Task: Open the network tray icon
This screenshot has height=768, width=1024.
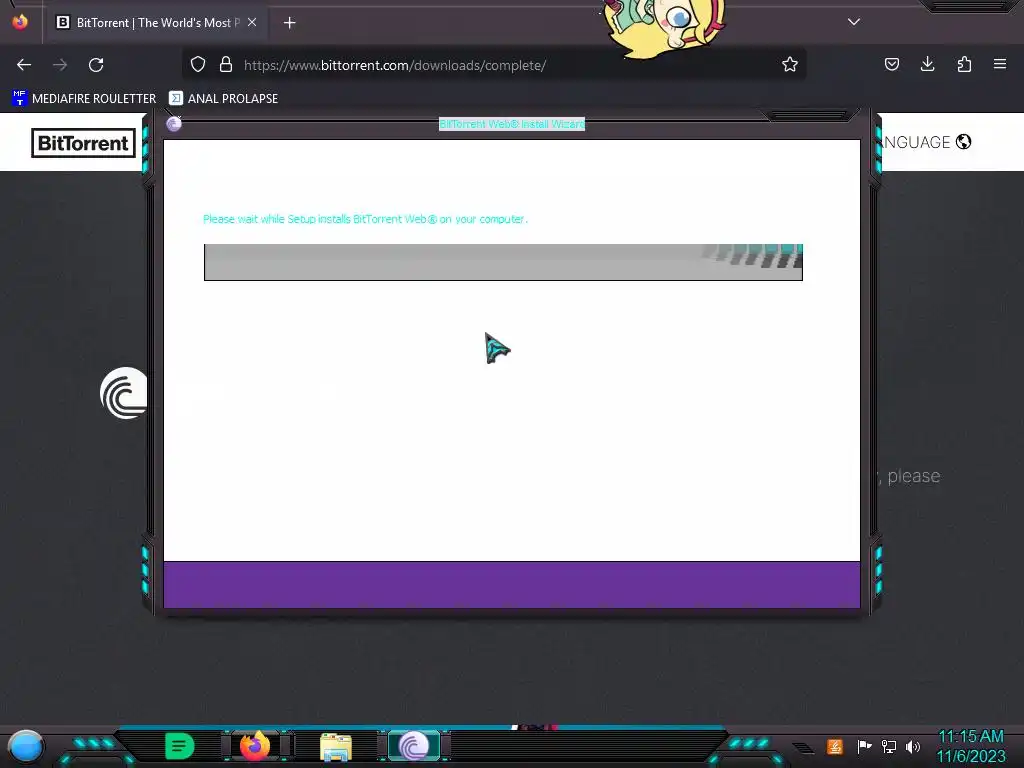Action: point(889,746)
